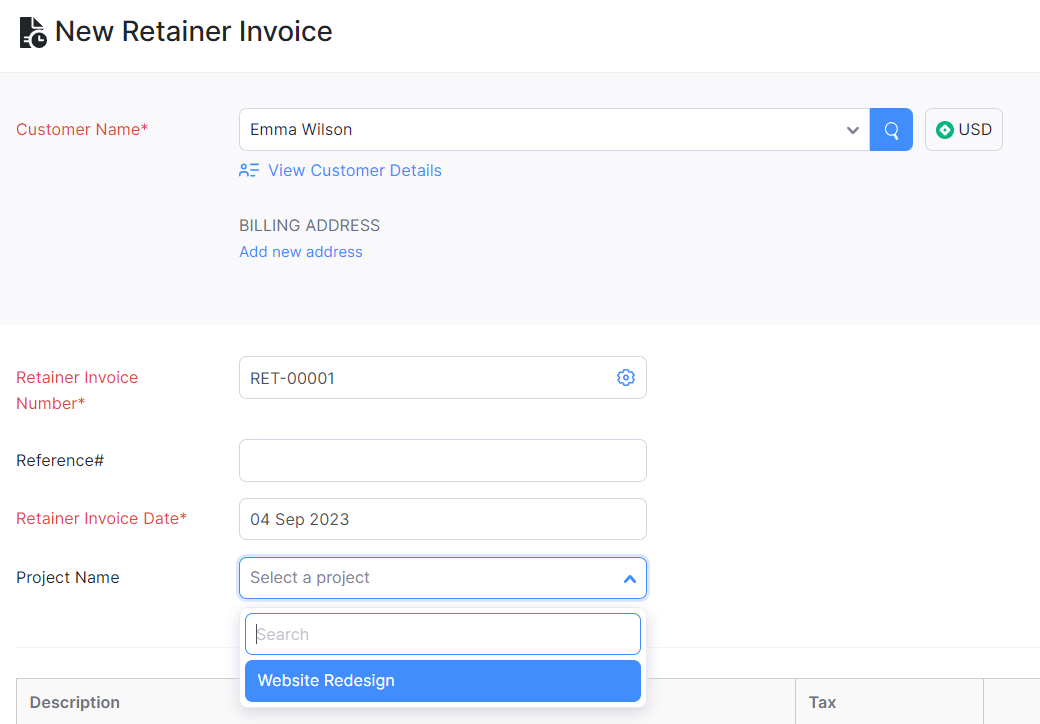Click the project Search box in dropdown

coord(442,634)
